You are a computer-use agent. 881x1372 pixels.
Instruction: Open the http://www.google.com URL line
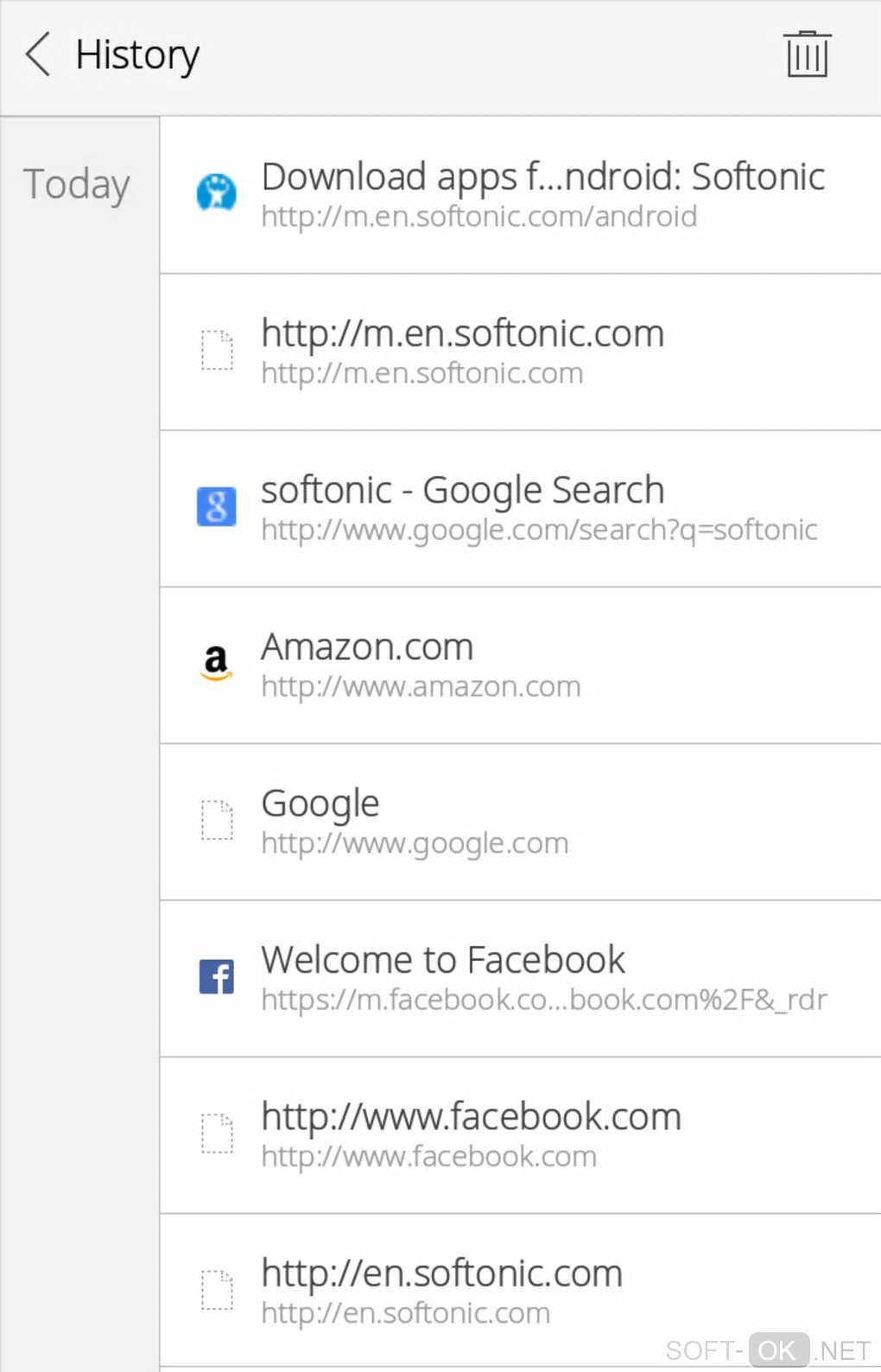click(415, 843)
